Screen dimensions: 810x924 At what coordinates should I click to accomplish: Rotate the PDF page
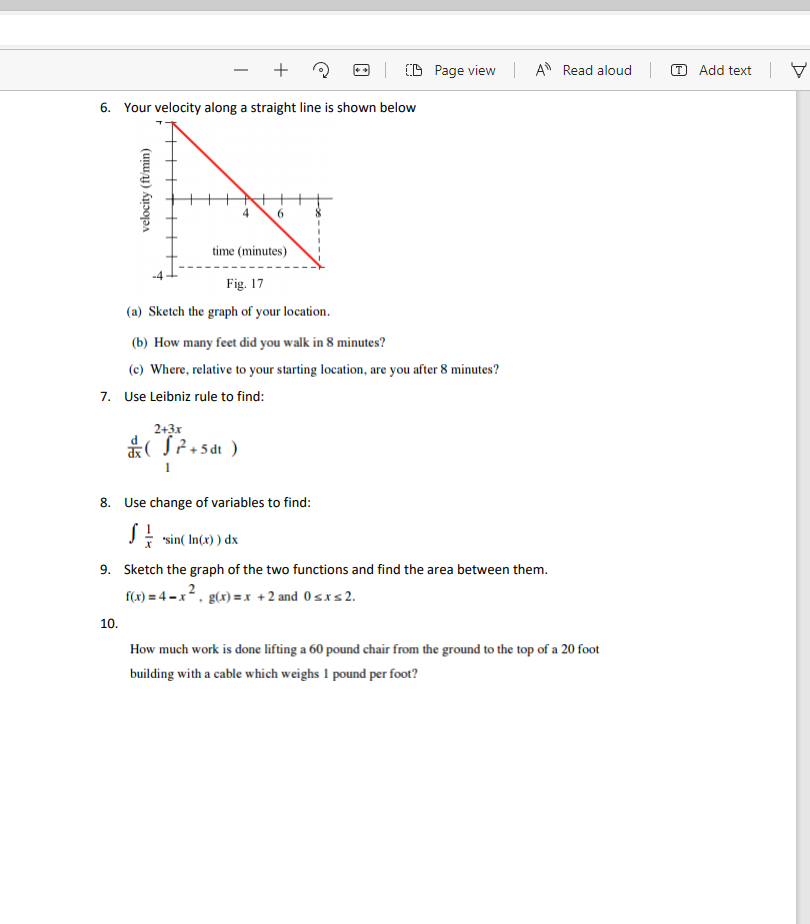[x=320, y=70]
